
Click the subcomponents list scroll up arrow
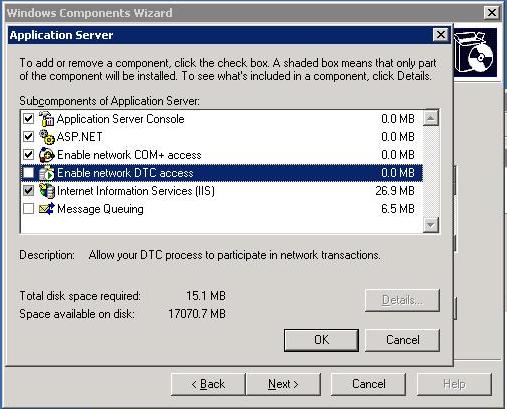point(430,118)
